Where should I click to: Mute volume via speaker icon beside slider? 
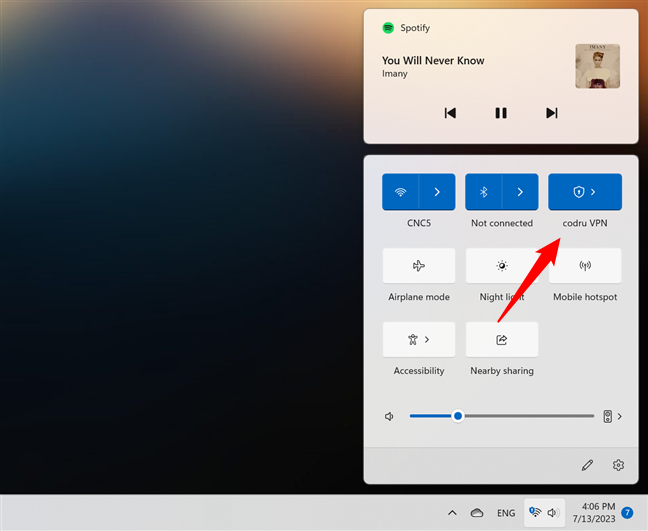389,416
